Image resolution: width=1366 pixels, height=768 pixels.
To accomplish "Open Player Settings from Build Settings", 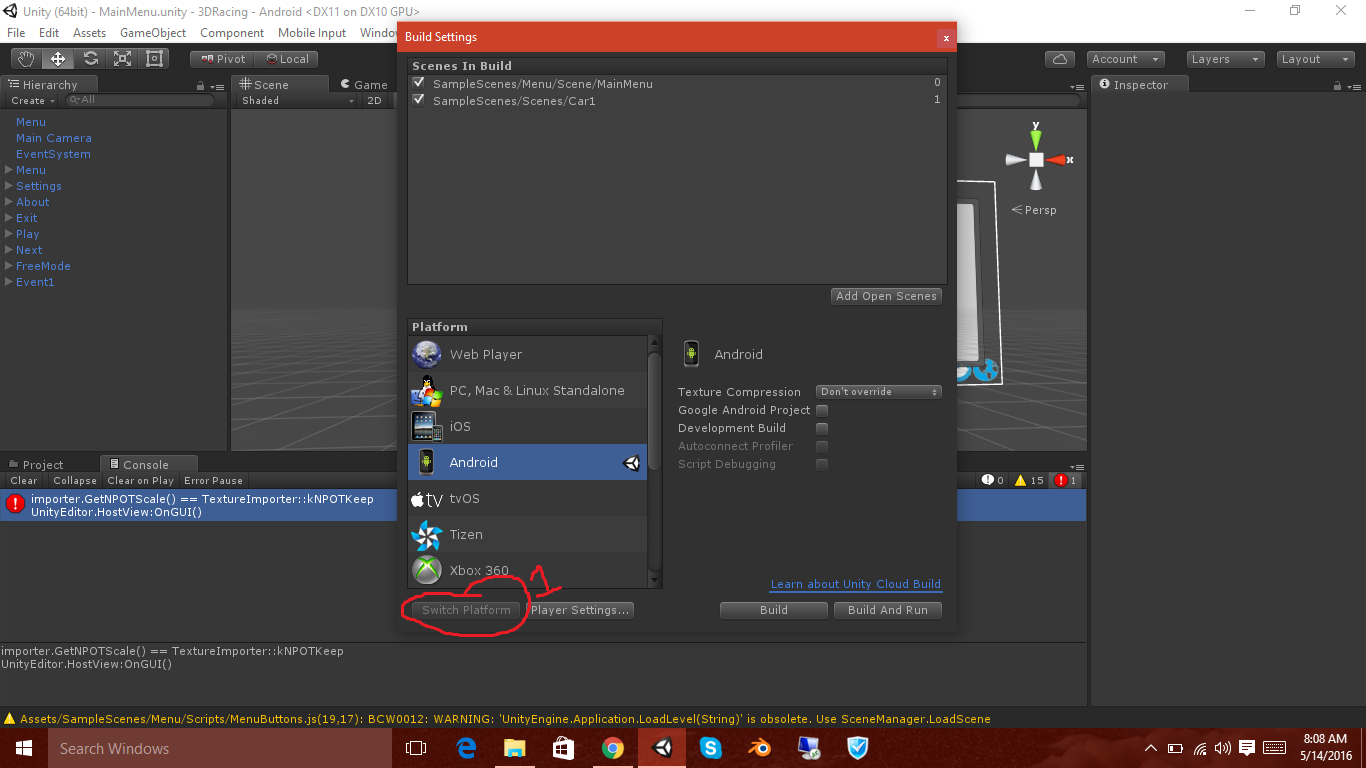I will (x=580, y=610).
